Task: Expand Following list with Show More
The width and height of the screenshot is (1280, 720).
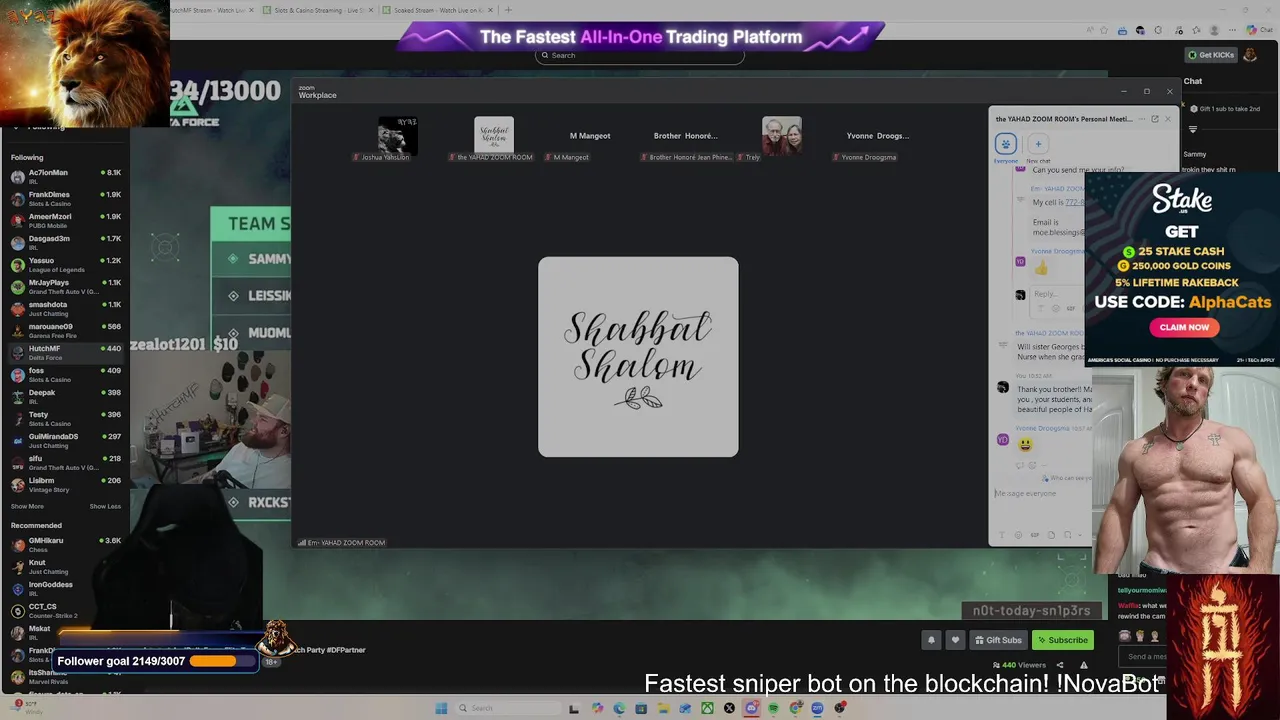Action: tap(27, 506)
